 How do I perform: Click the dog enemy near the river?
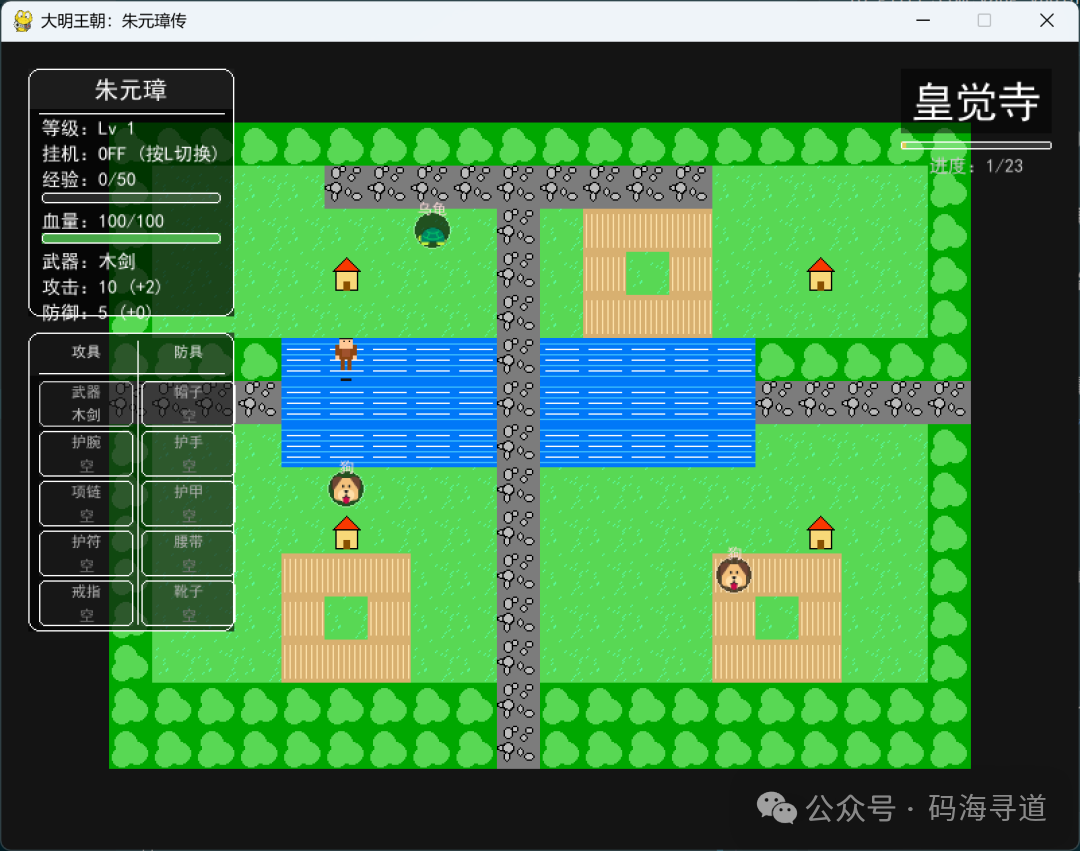346,489
